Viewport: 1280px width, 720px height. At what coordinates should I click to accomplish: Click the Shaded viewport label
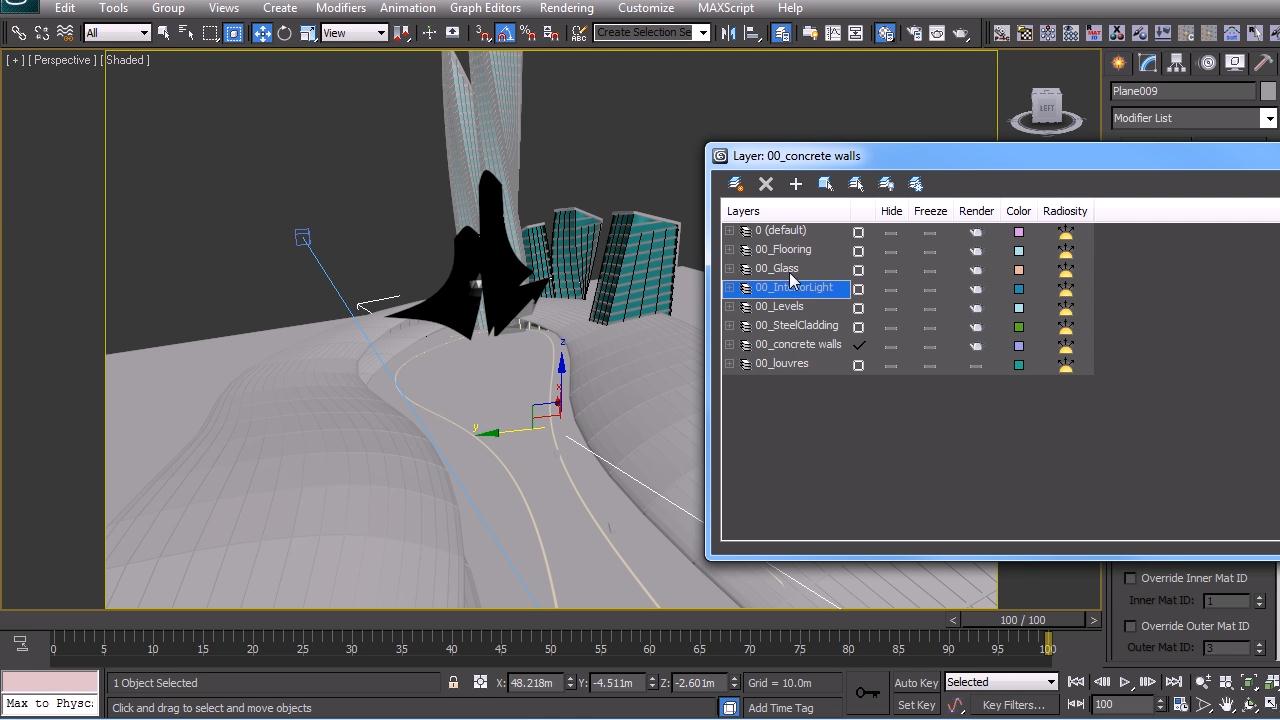[x=127, y=60]
